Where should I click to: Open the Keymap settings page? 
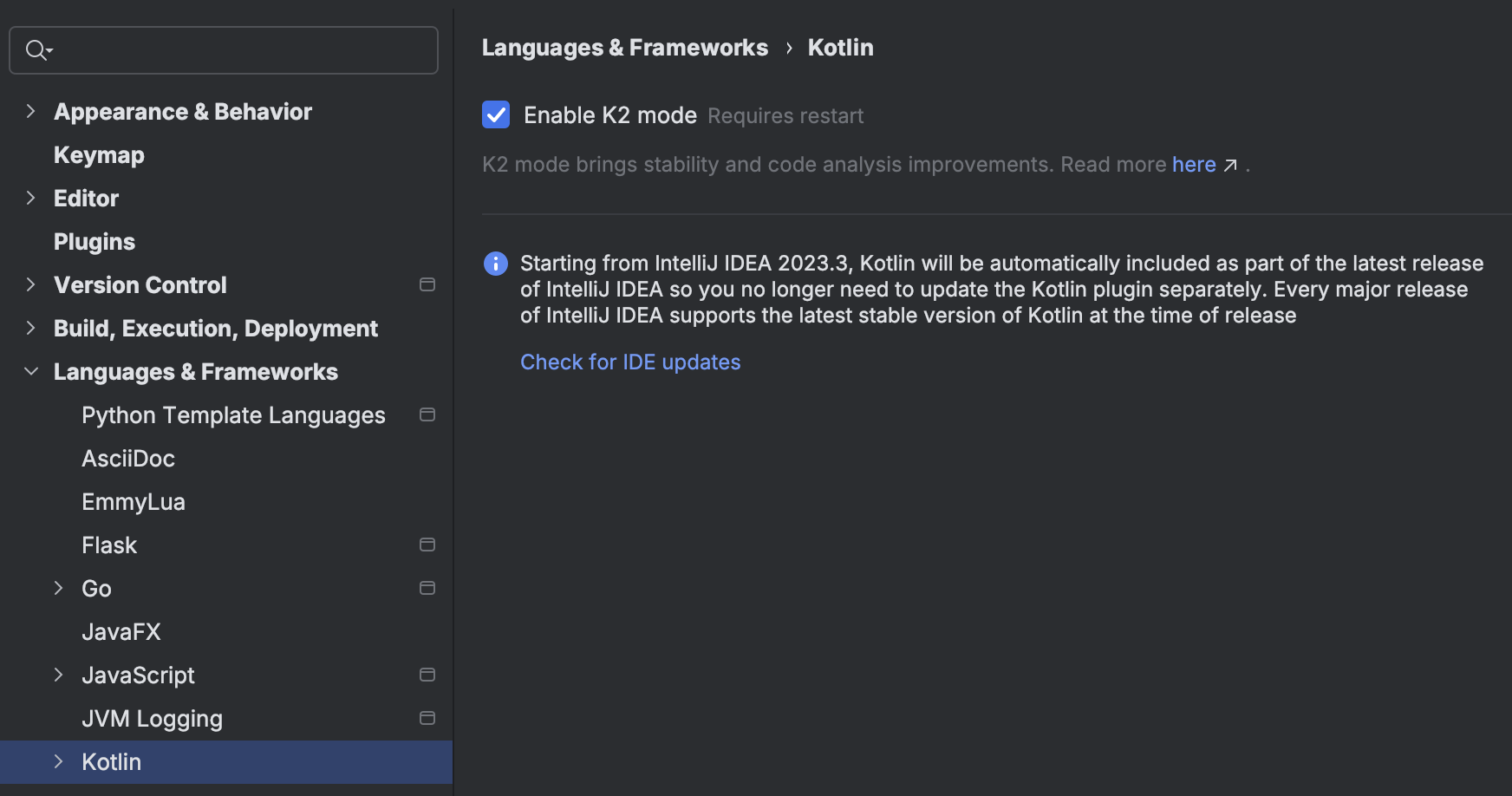coord(99,154)
